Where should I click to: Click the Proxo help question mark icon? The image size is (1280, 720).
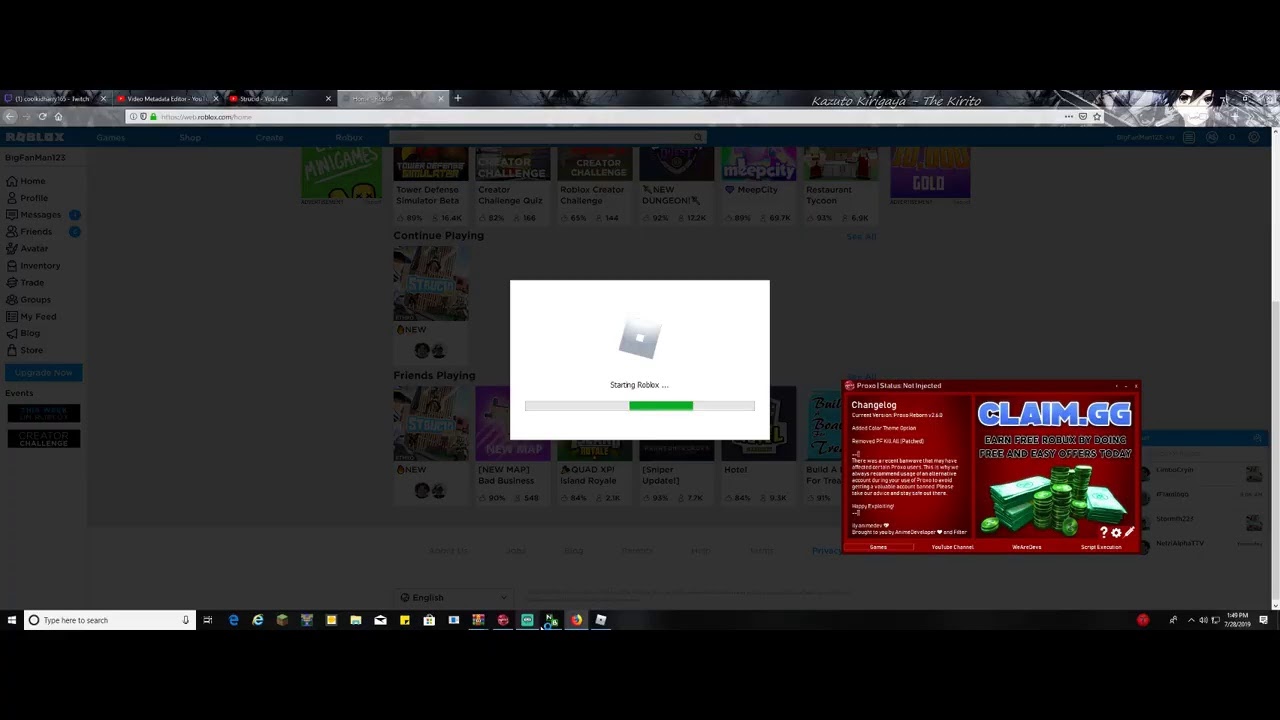point(1104,533)
